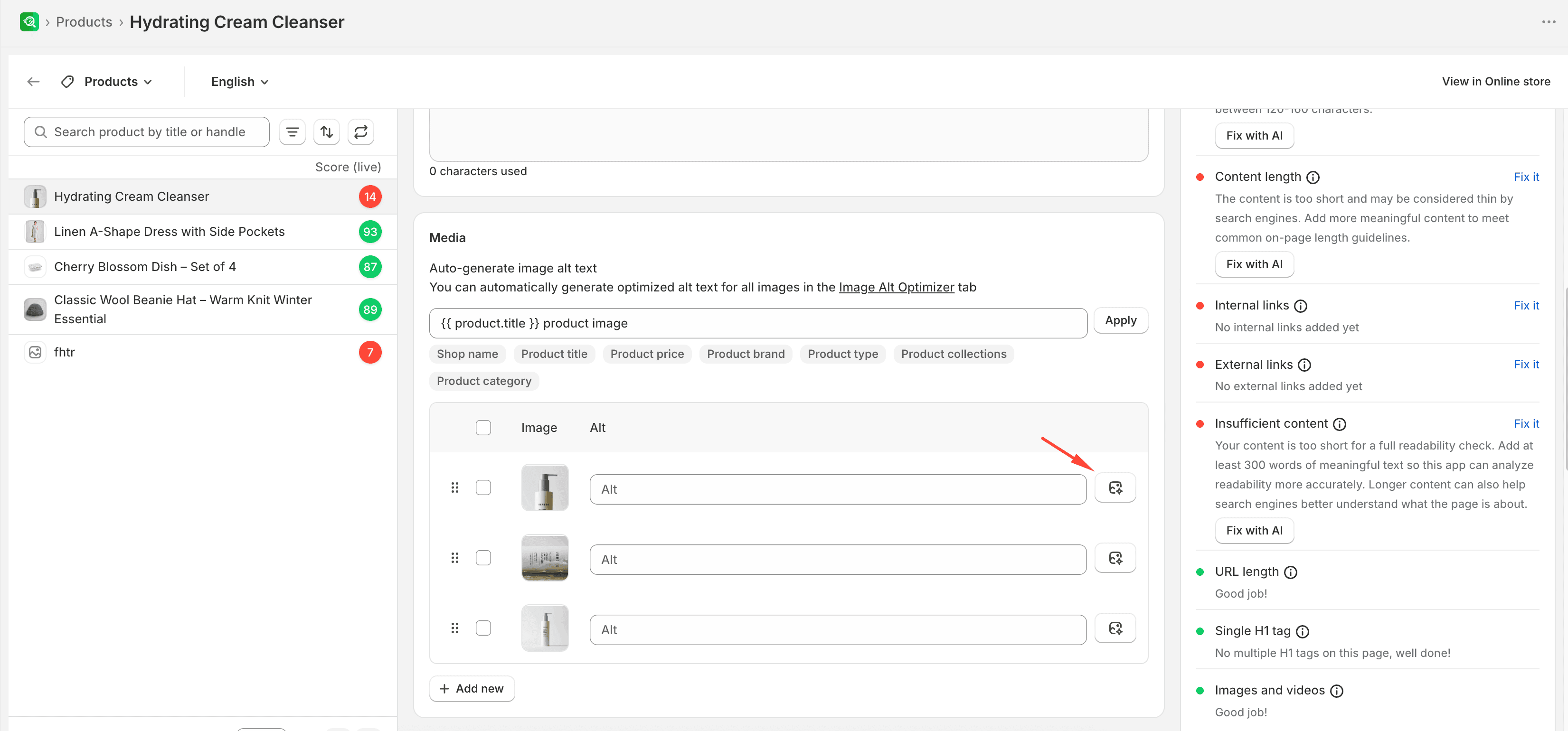Click drag handle of second image row
Viewport: 1568px width, 731px height.
tap(455, 558)
